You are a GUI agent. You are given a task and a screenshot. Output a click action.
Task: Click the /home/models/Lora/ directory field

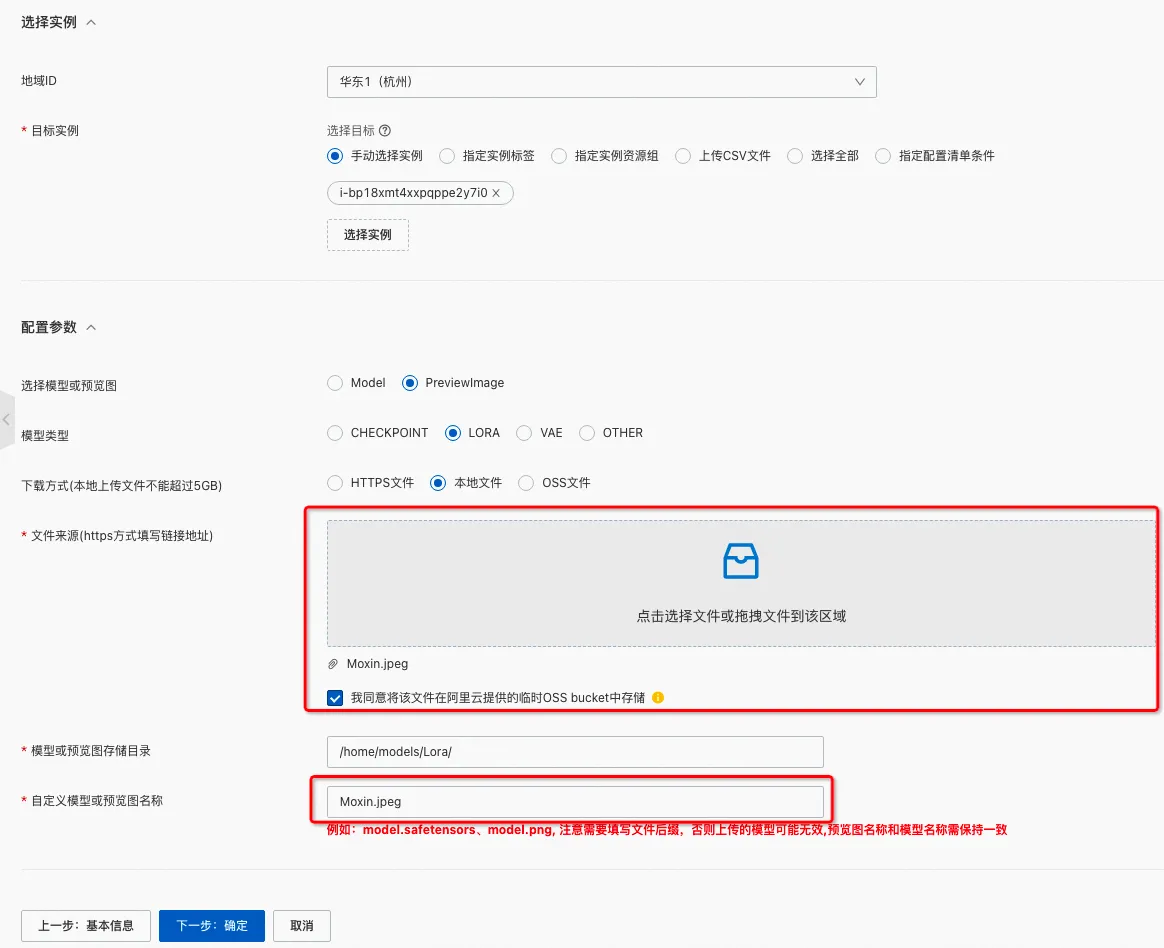click(x=575, y=752)
